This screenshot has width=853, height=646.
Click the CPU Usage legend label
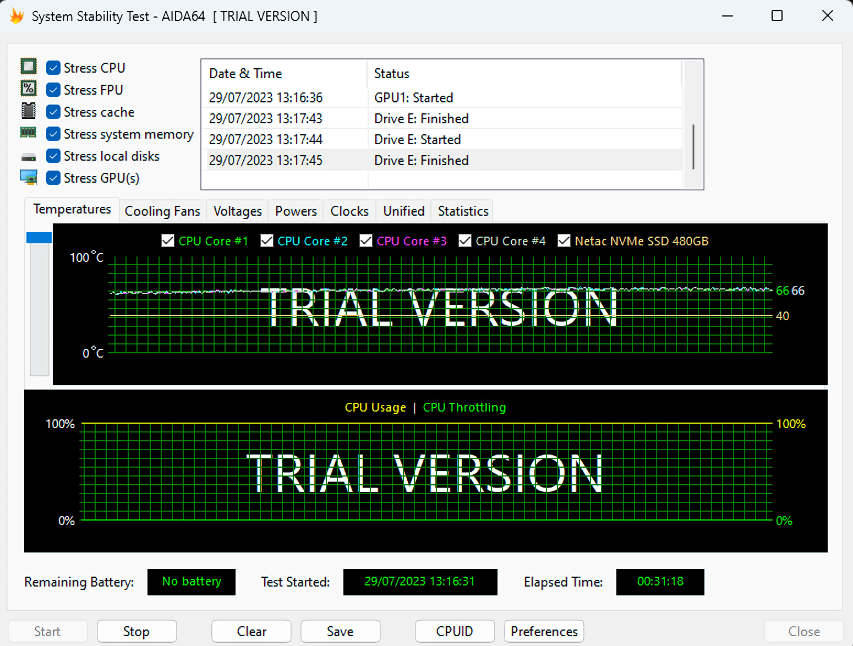point(375,407)
